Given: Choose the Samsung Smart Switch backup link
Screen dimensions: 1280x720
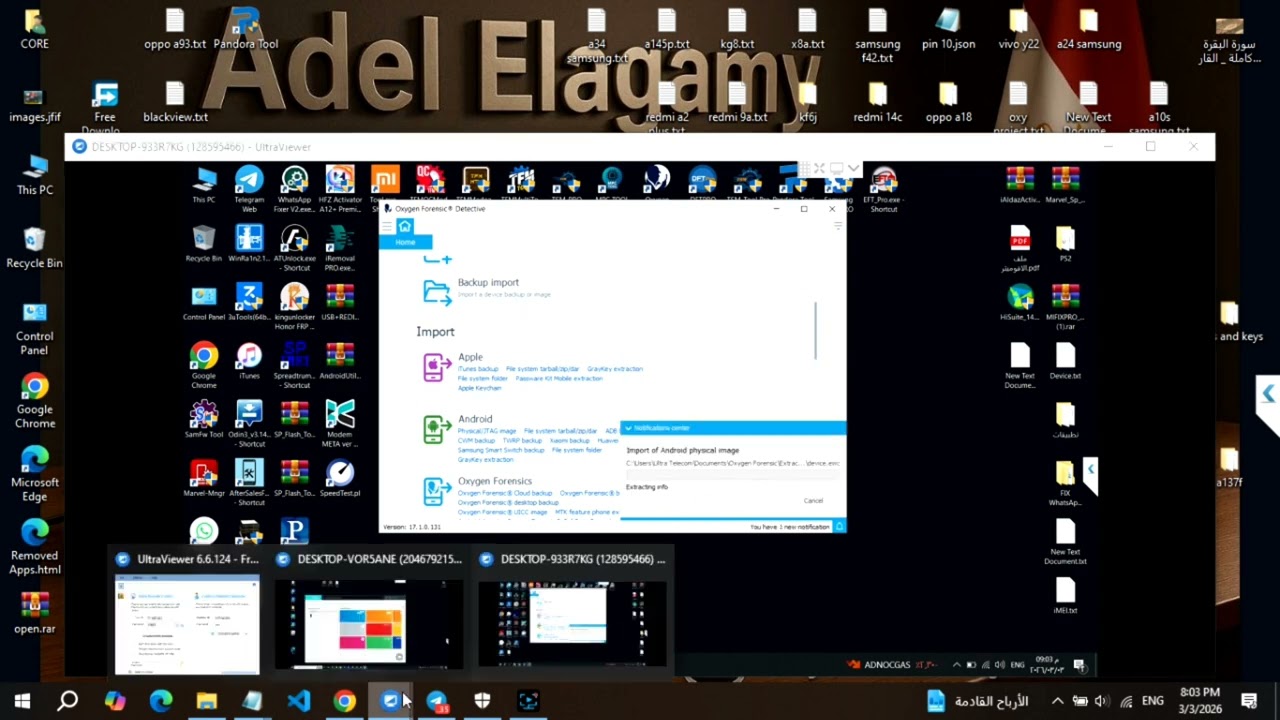Looking at the screenshot, I should click(501, 451).
